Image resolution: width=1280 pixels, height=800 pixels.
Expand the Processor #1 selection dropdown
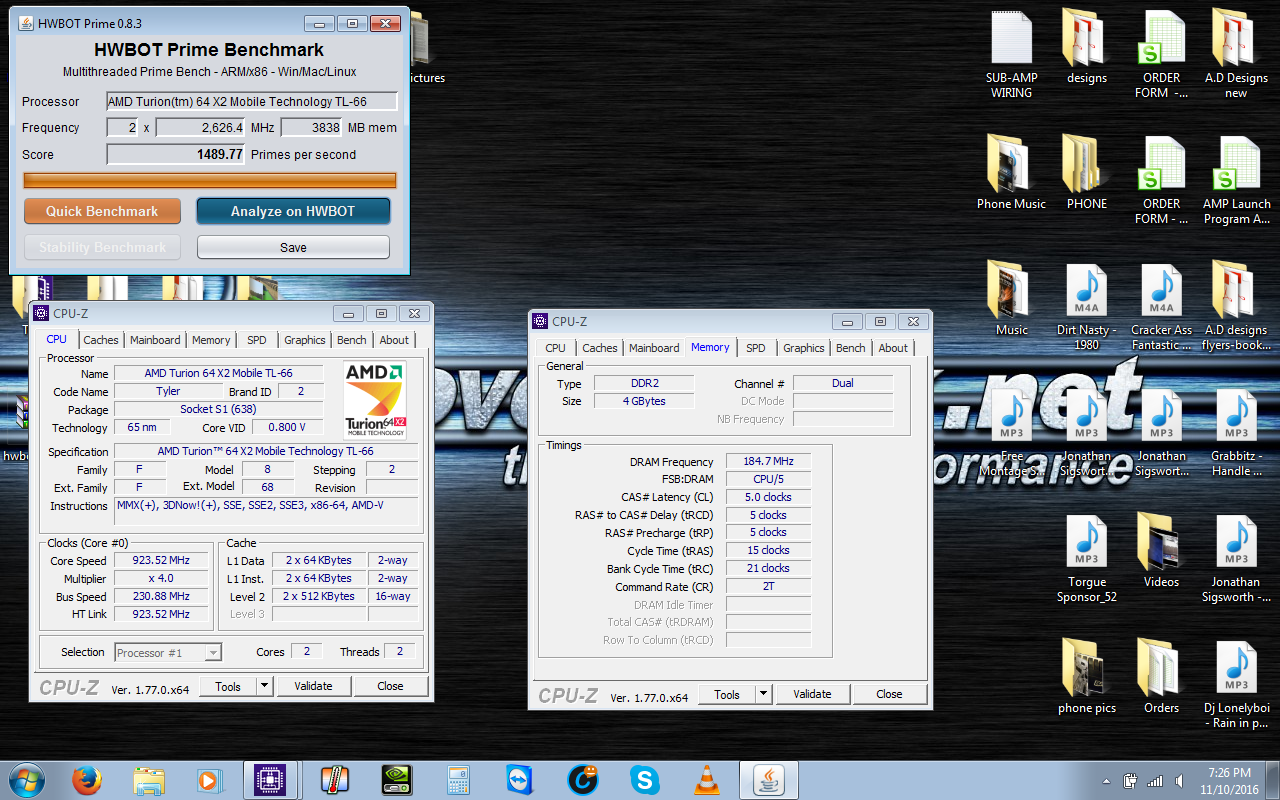pos(213,653)
